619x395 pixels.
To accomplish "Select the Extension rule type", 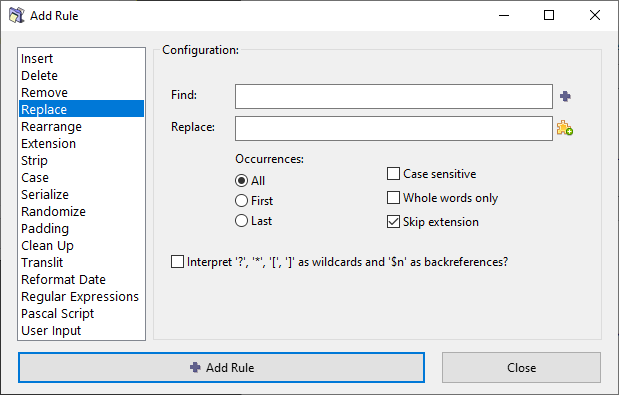I will tap(81, 143).
